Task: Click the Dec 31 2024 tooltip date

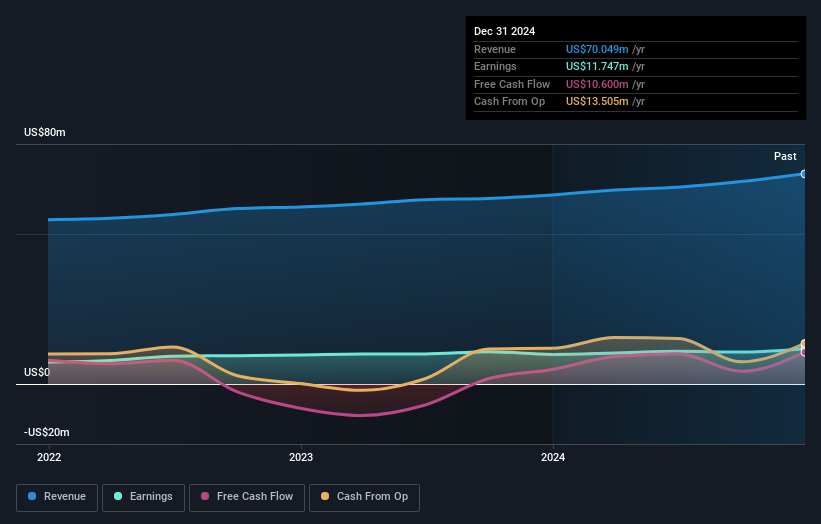Action: (504, 31)
